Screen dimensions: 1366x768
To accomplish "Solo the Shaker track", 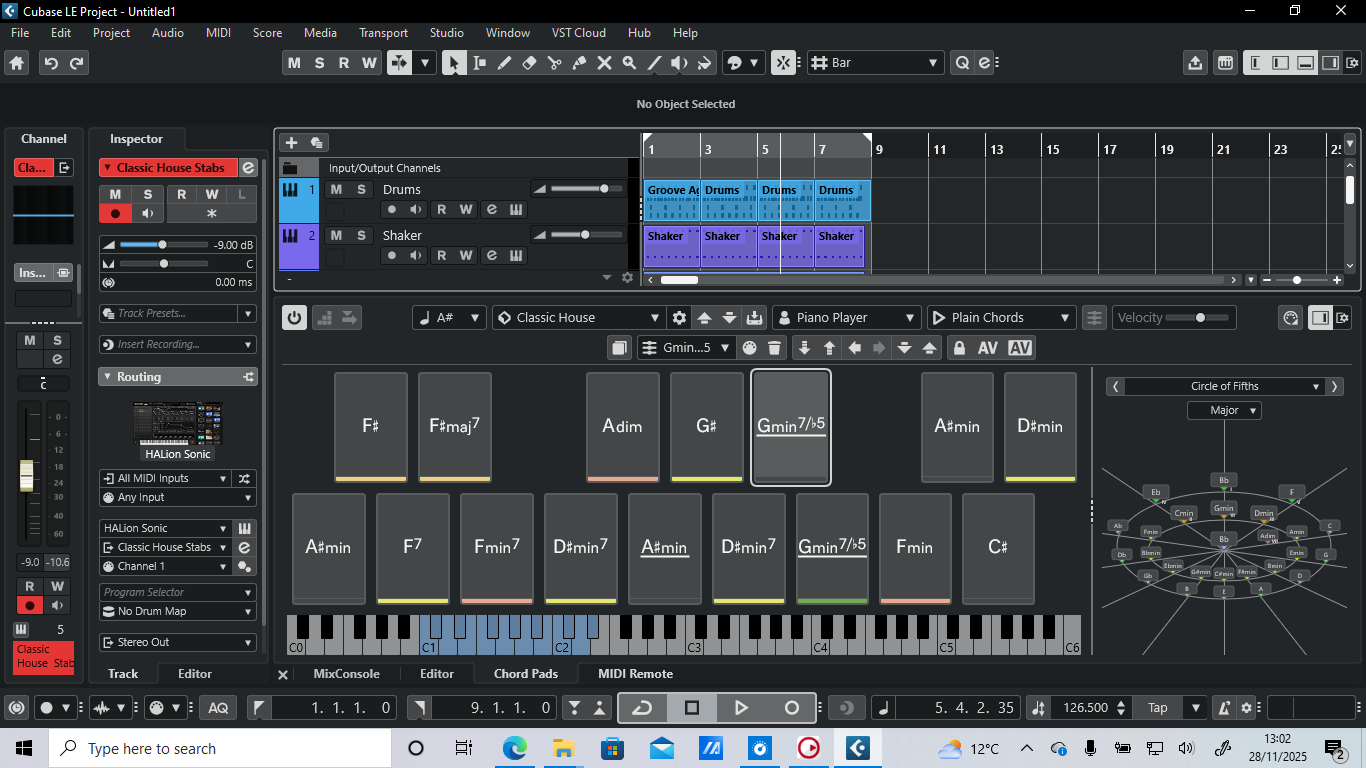I will coord(361,235).
